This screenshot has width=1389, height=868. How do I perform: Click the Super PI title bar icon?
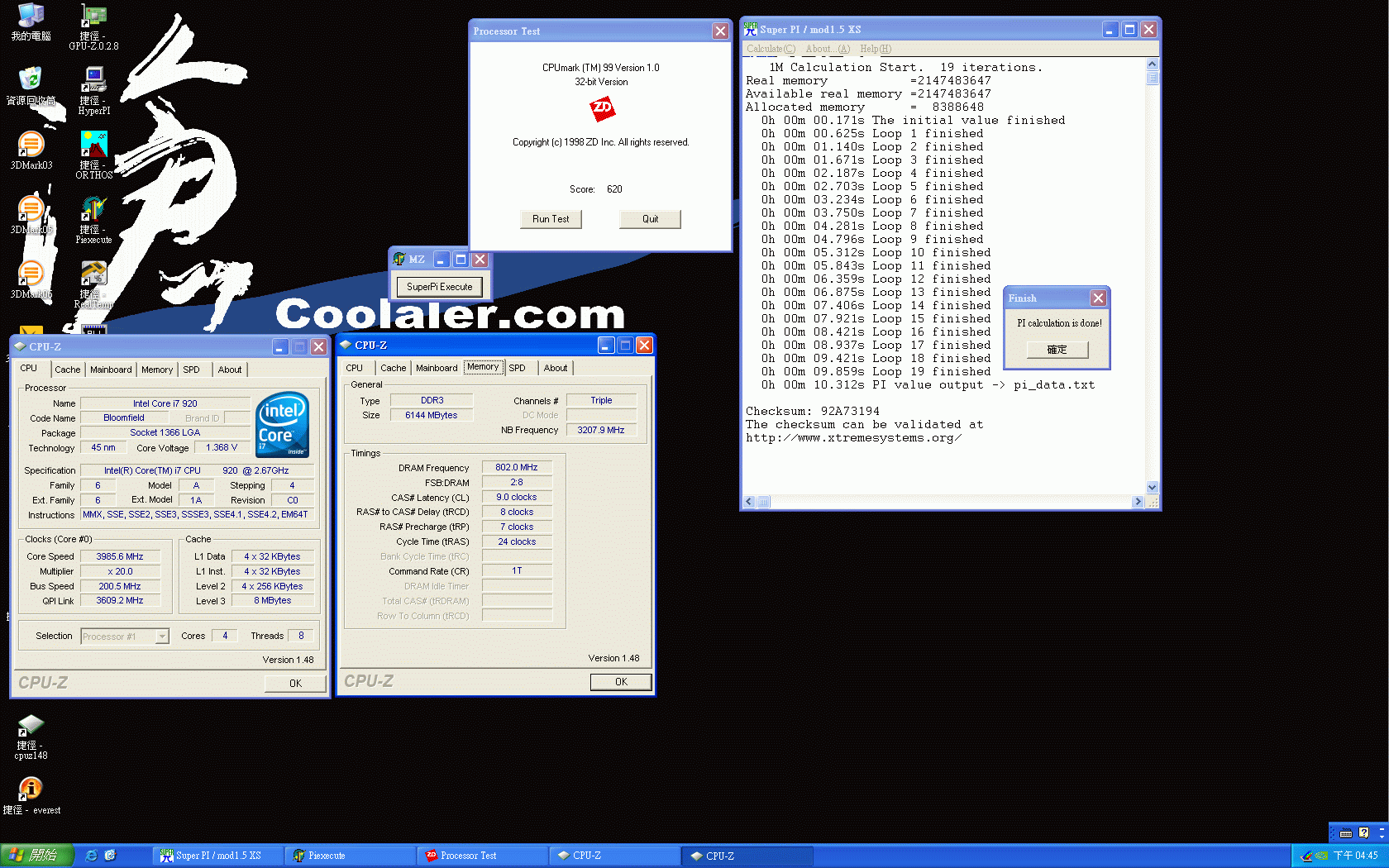point(750,29)
